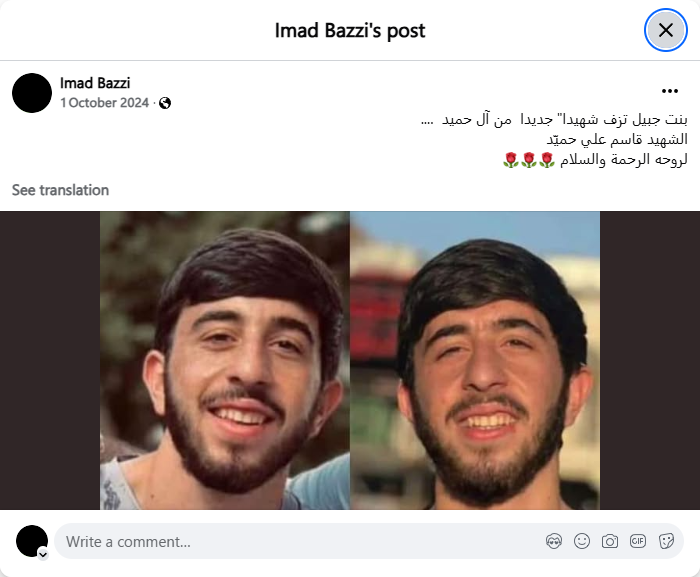Click See translation link
Viewport: 700px width, 577px height.
point(60,190)
